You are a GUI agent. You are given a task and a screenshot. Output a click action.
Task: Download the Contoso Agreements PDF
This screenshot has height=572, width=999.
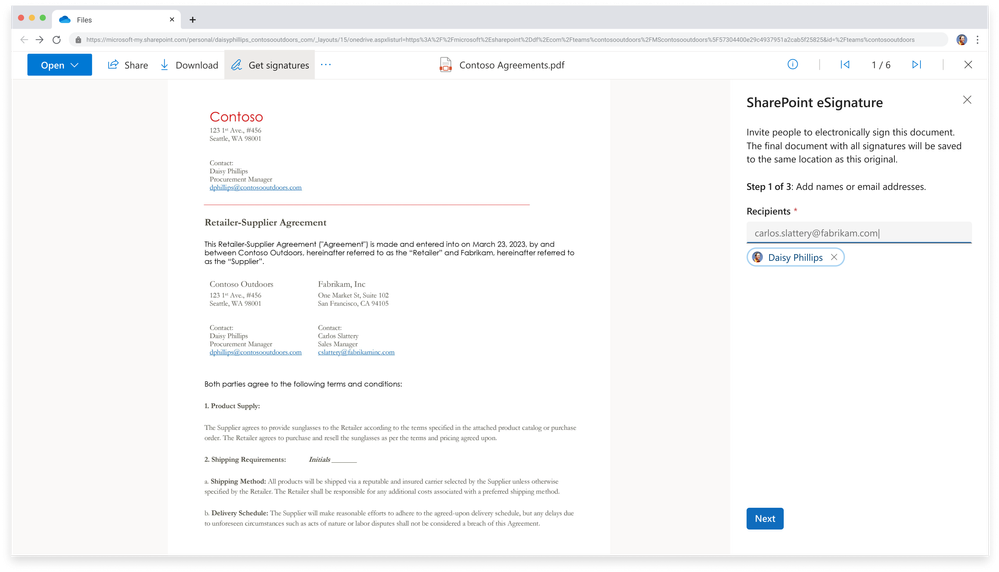tap(189, 65)
